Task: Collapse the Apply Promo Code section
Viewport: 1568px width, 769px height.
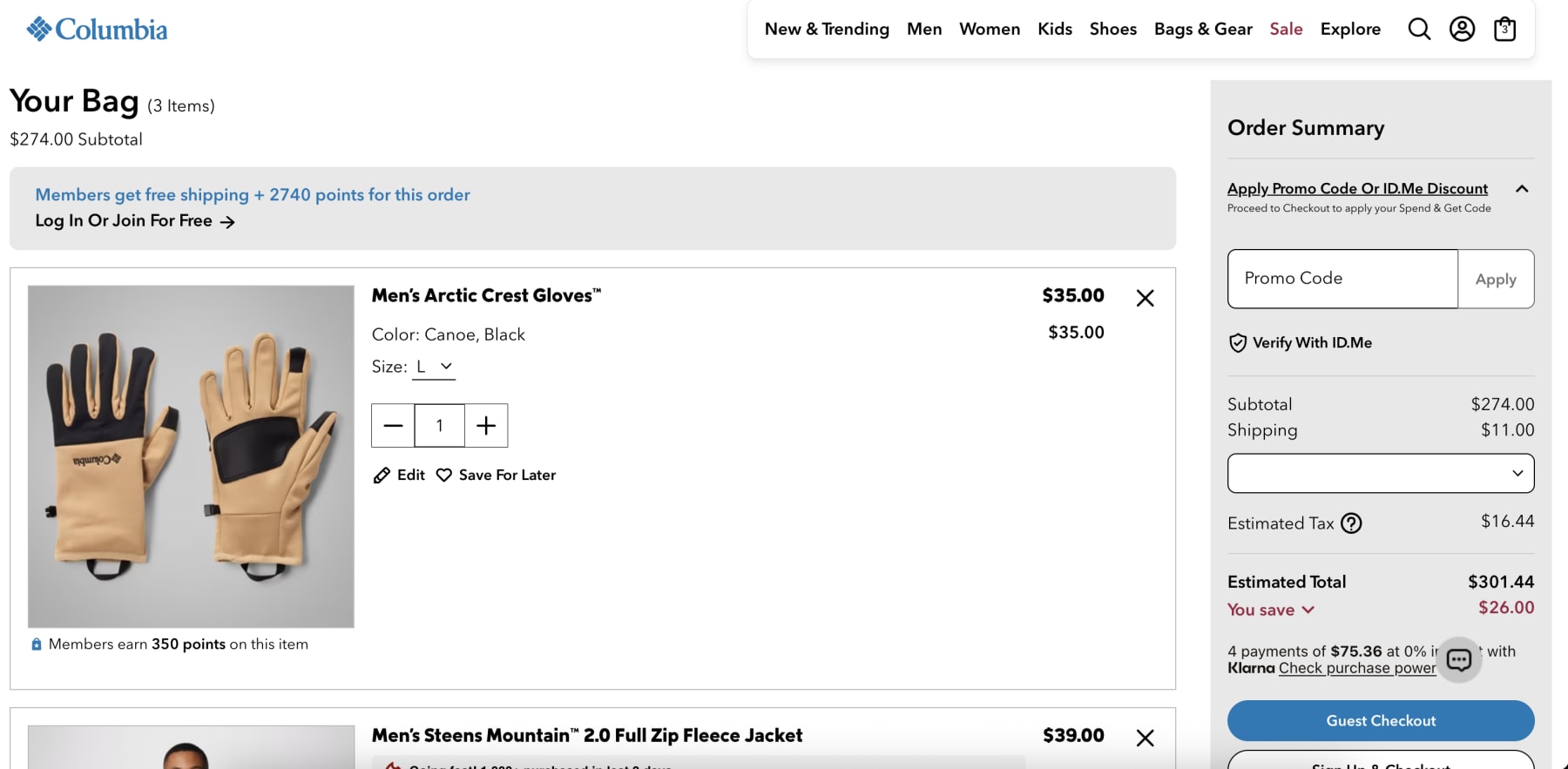Action: coord(1522,189)
